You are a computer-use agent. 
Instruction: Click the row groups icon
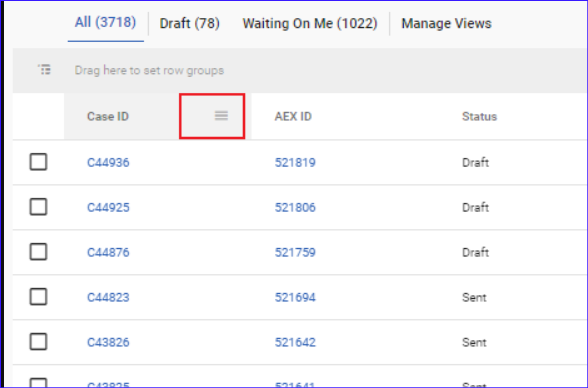click(x=44, y=70)
